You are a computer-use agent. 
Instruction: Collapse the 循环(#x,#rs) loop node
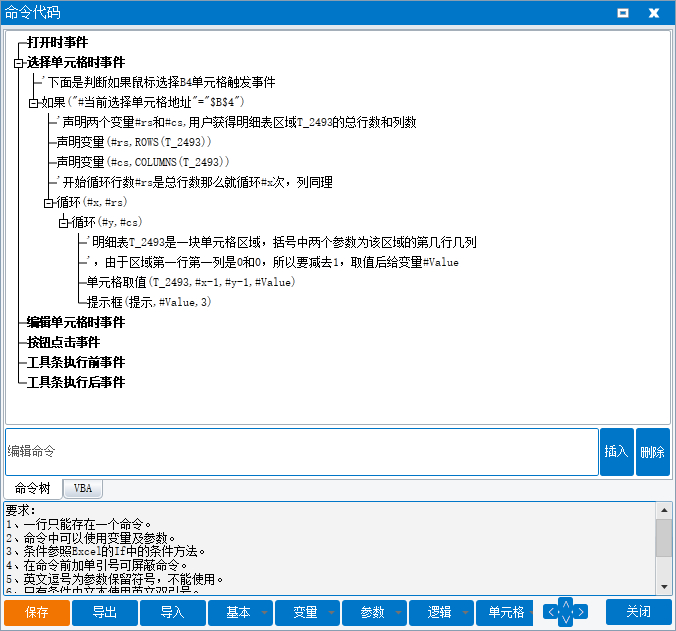point(47,203)
